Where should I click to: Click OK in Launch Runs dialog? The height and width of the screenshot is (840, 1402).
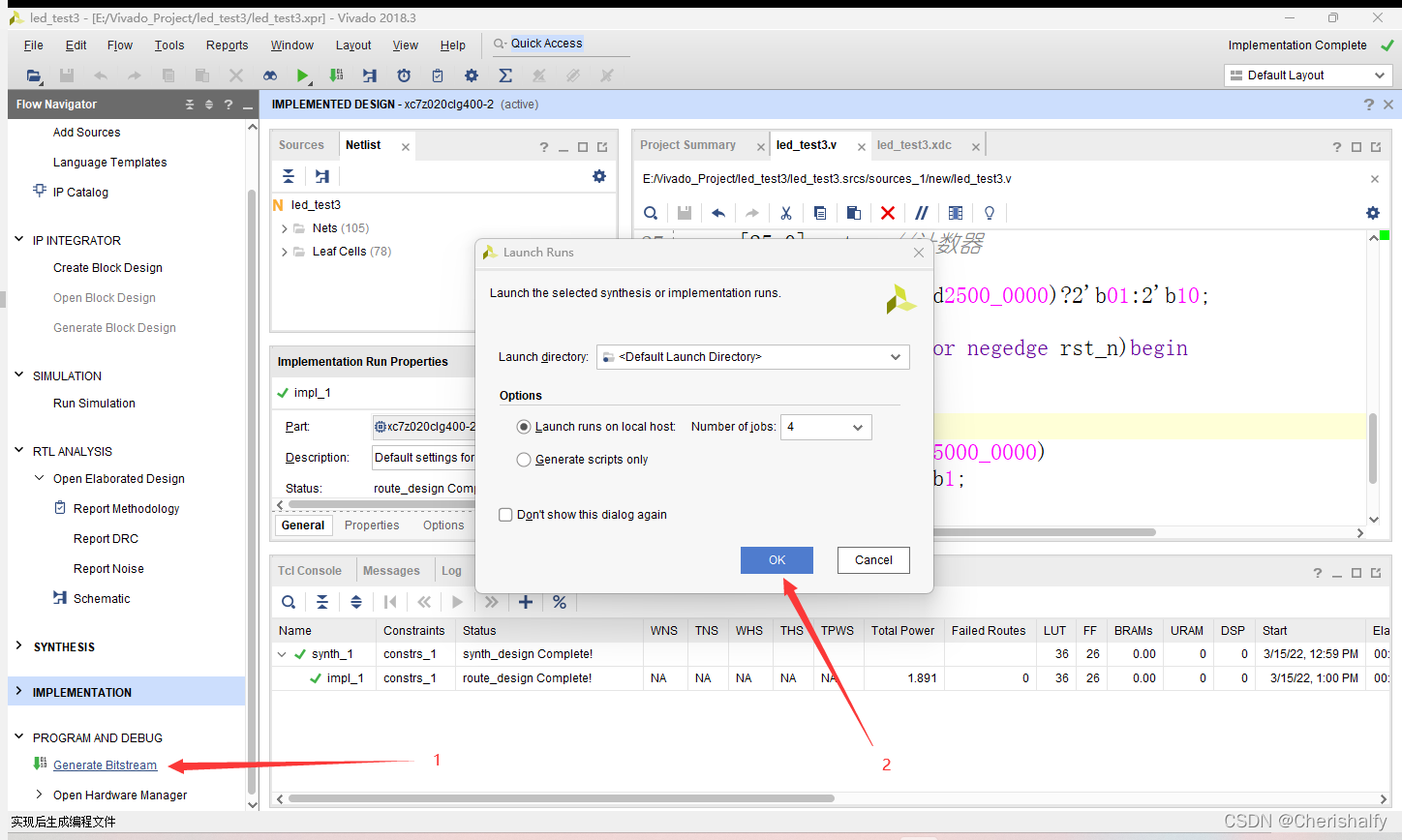pos(777,560)
